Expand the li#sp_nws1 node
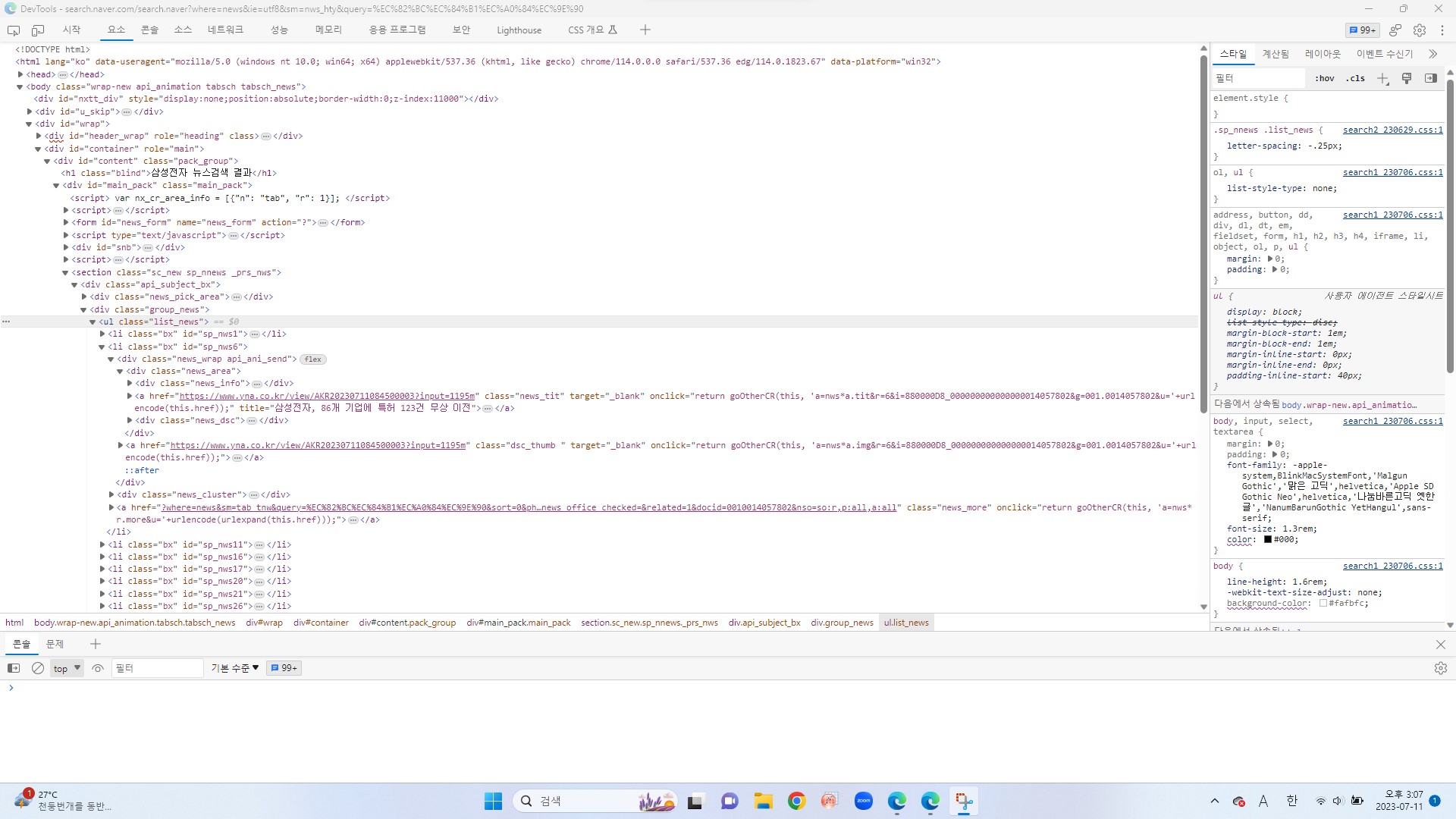The width and height of the screenshot is (1456, 819). pyautogui.click(x=102, y=334)
